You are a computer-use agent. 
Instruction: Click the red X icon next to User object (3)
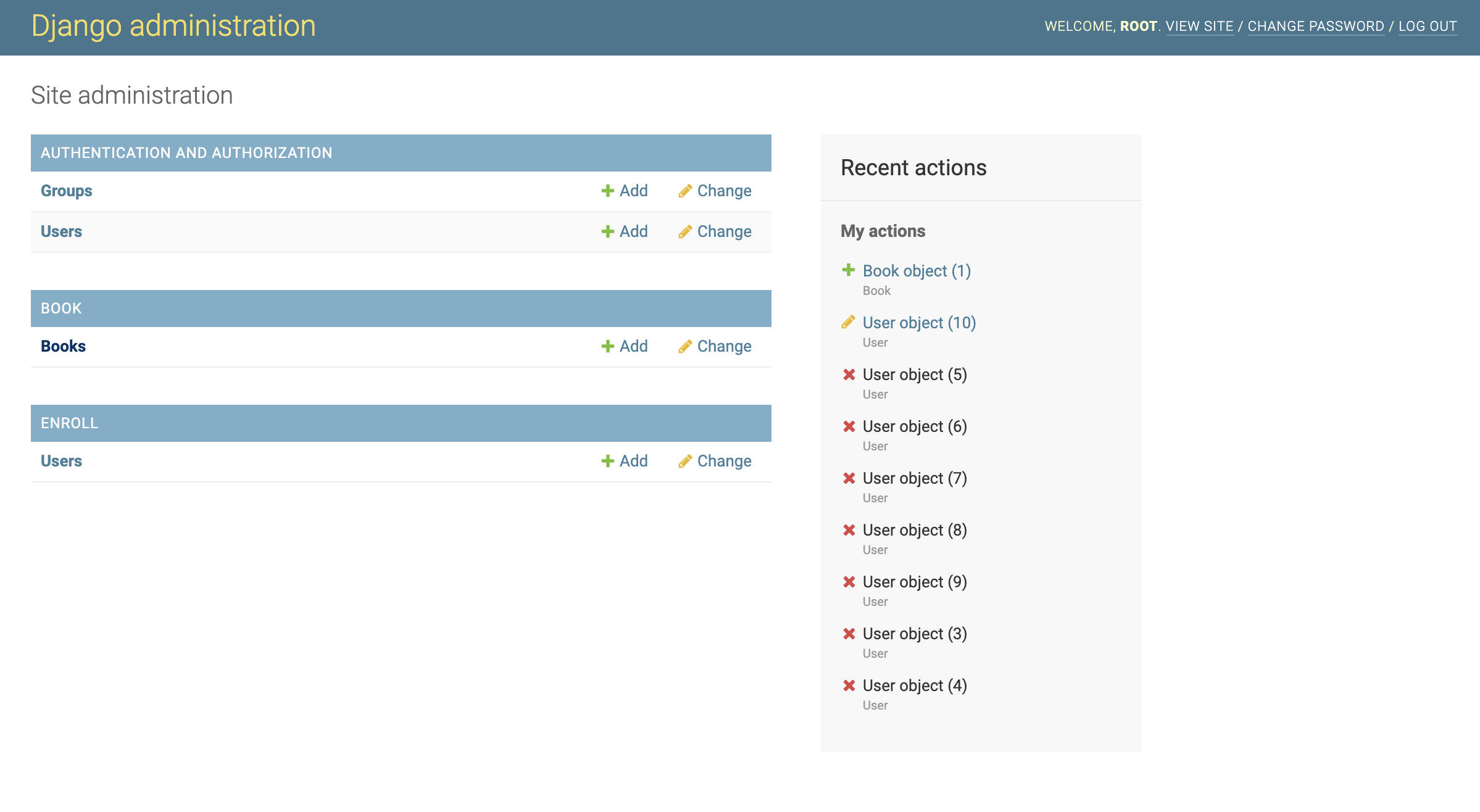(x=849, y=634)
